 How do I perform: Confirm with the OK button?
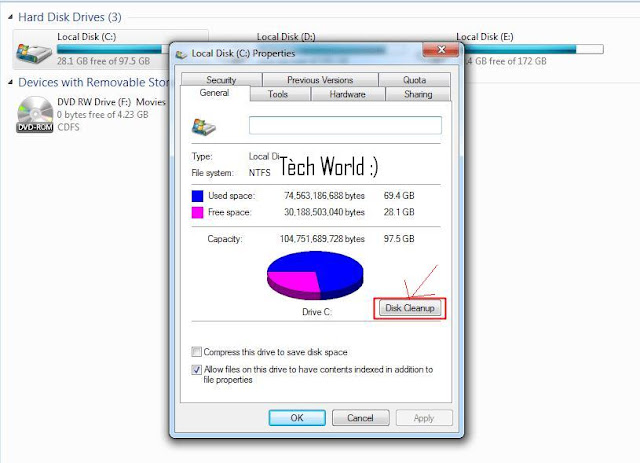(297, 418)
